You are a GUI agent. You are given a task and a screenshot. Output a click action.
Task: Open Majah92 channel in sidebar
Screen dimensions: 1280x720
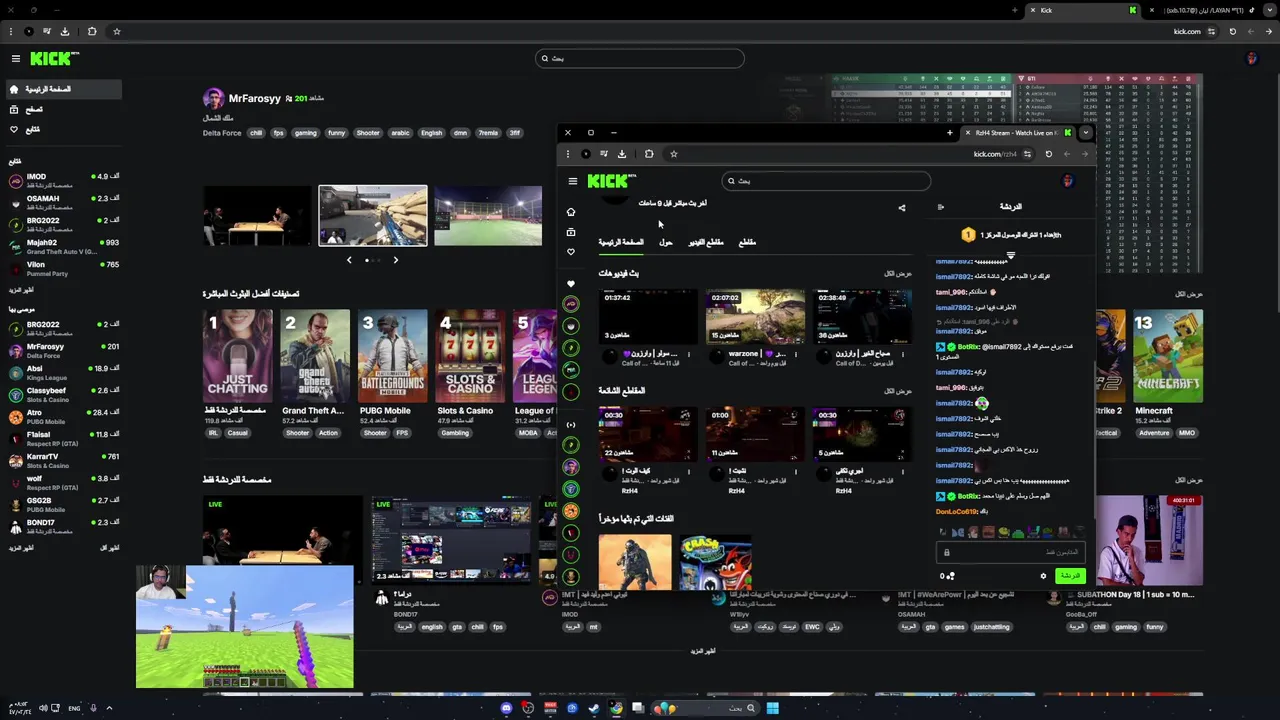[63, 247]
